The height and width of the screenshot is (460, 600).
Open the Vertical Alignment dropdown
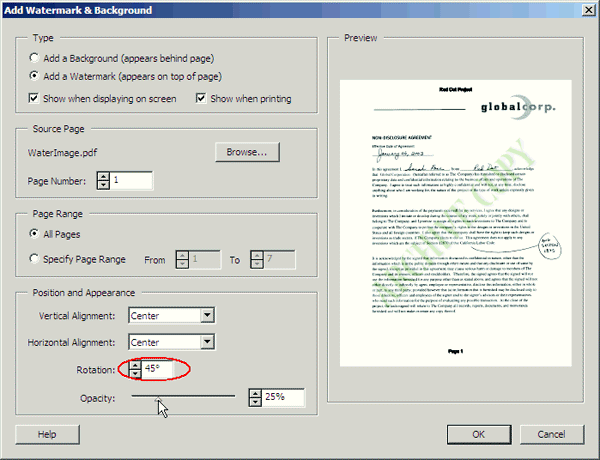click(207, 316)
